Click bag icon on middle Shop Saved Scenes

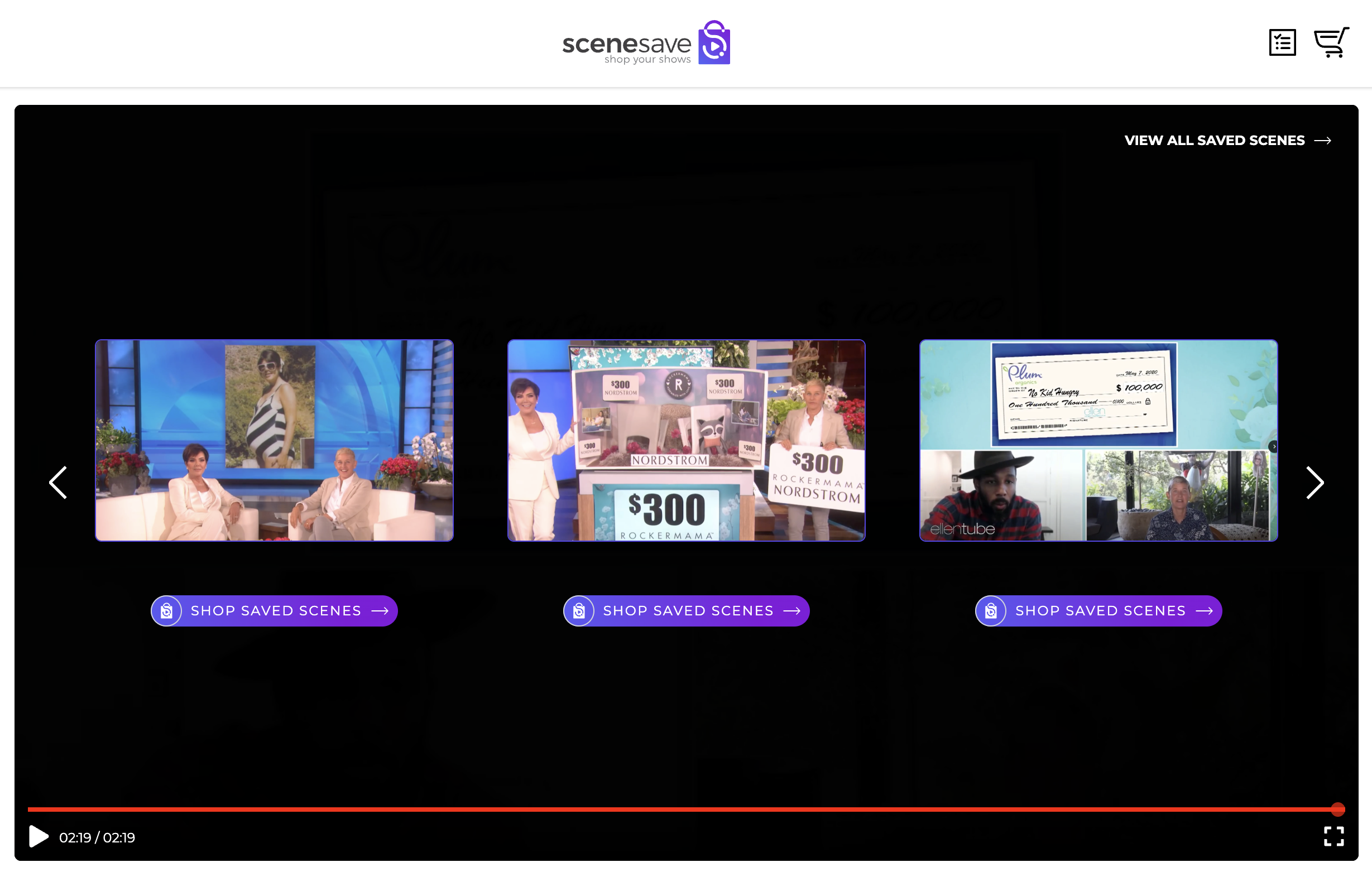pos(579,611)
